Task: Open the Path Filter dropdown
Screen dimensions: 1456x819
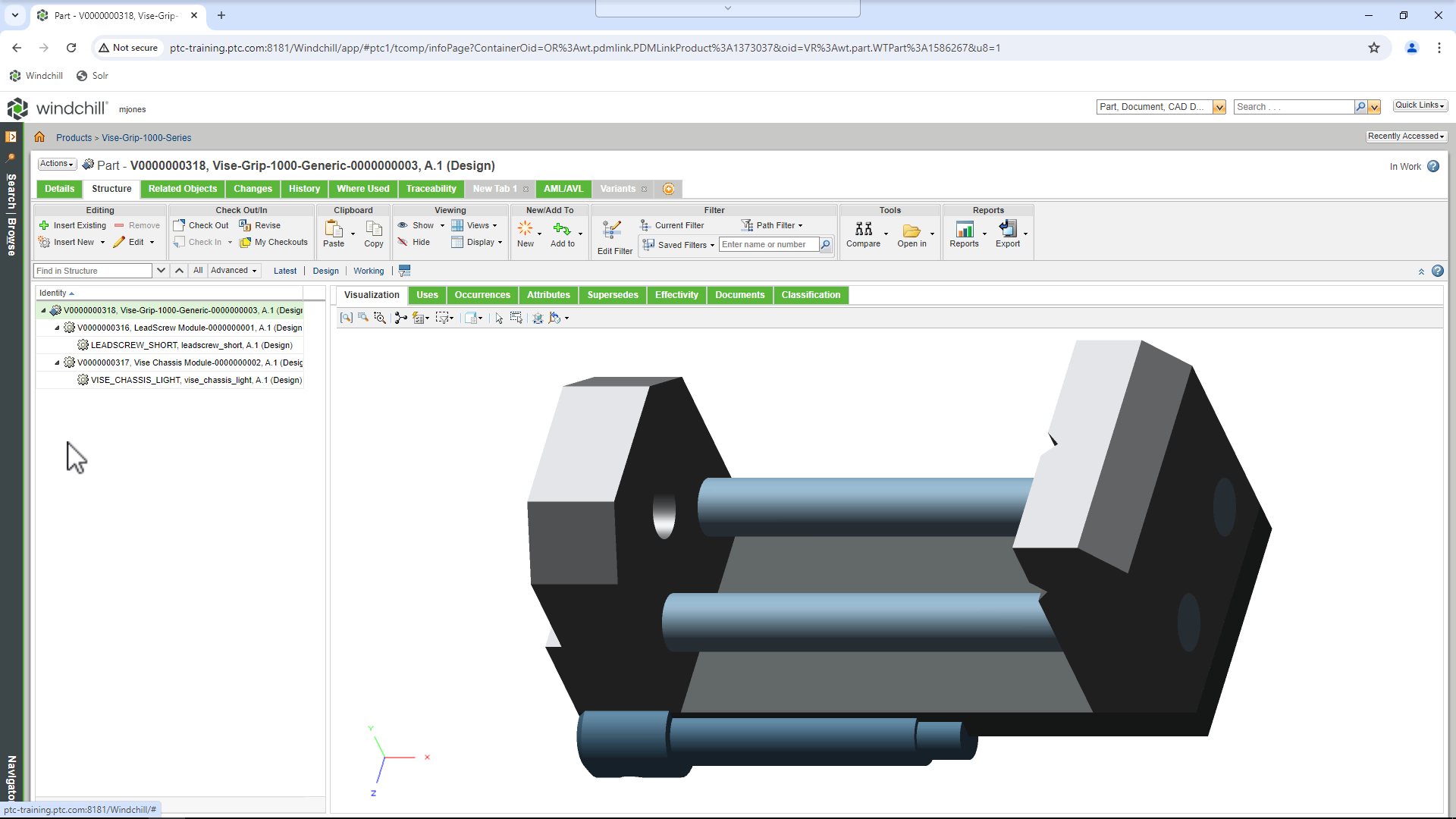Action: pyautogui.click(x=772, y=225)
